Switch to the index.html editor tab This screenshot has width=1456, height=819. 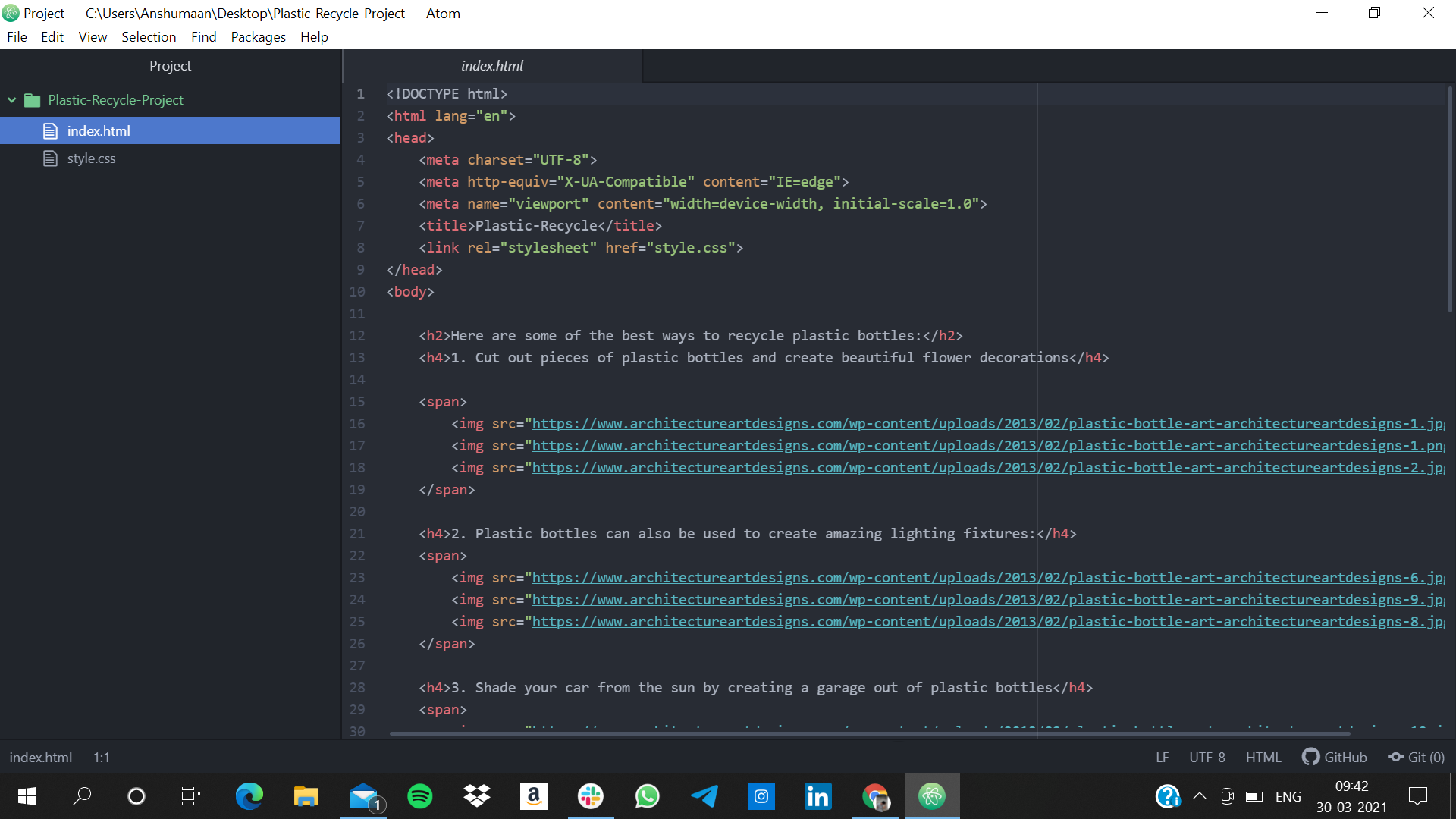(x=492, y=65)
